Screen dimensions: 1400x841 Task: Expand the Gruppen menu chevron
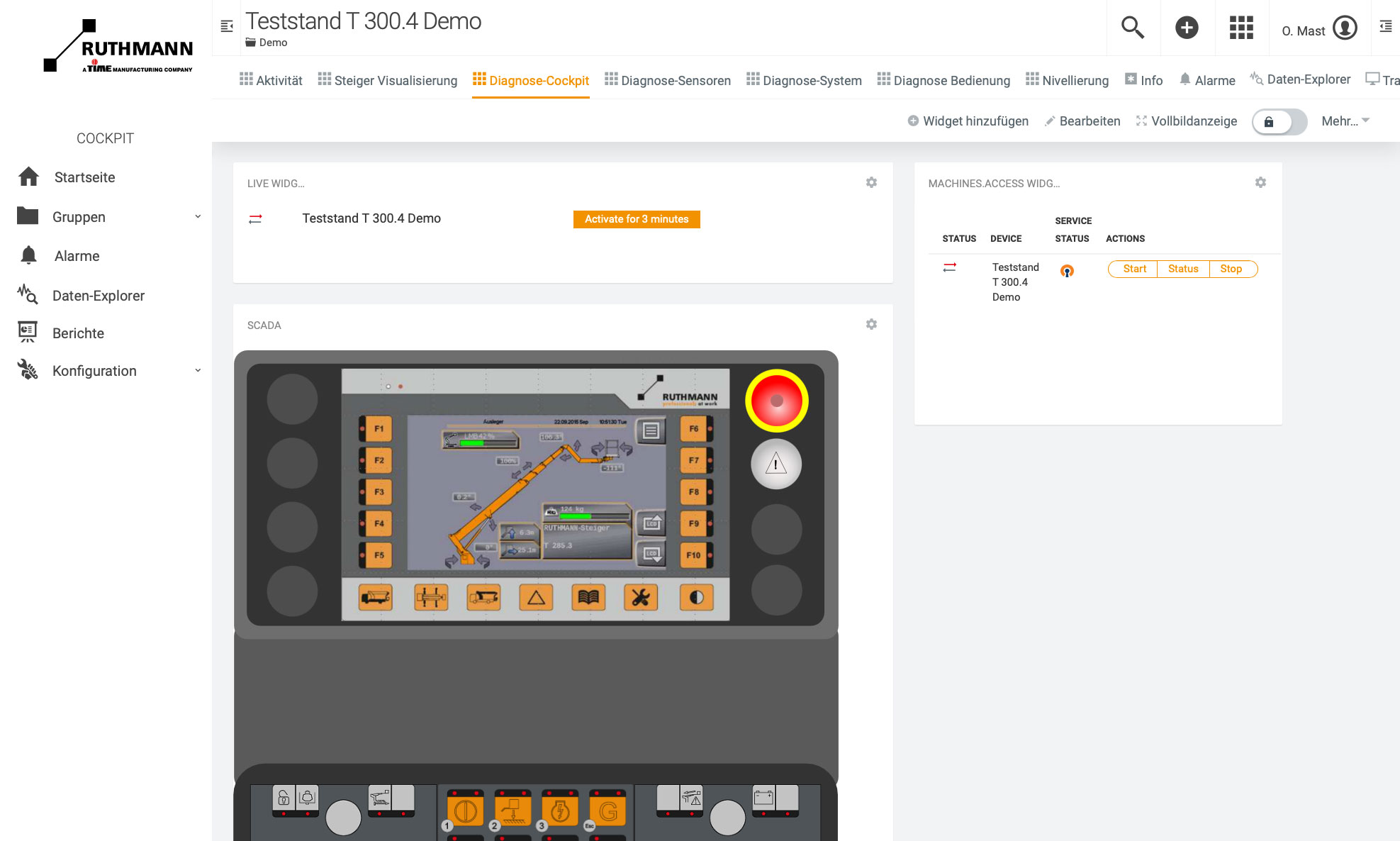click(x=198, y=217)
